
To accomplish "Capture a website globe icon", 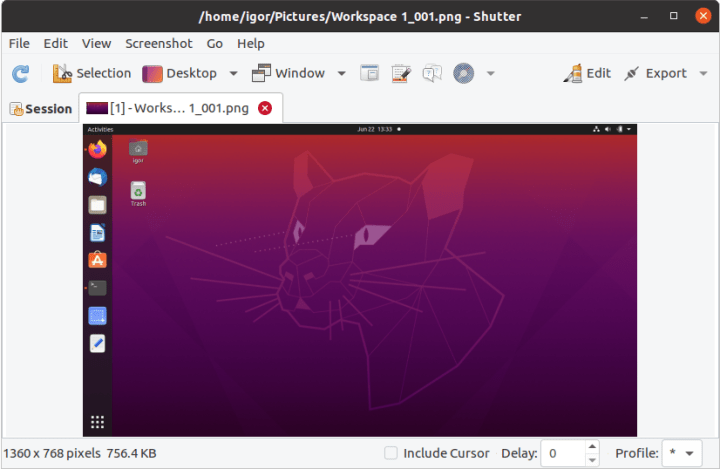I will click(x=463, y=73).
